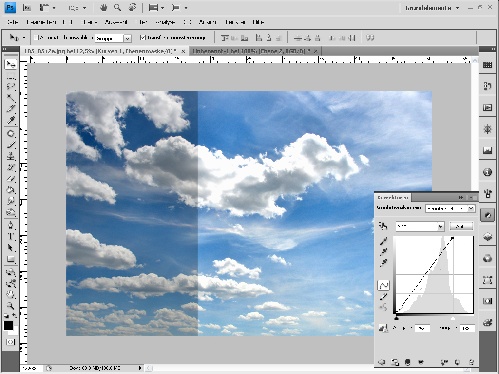The width and height of the screenshot is (499, 374).
Task: Toggle the Show Transform Controls checkbox
Action: (x=142, y=38)
